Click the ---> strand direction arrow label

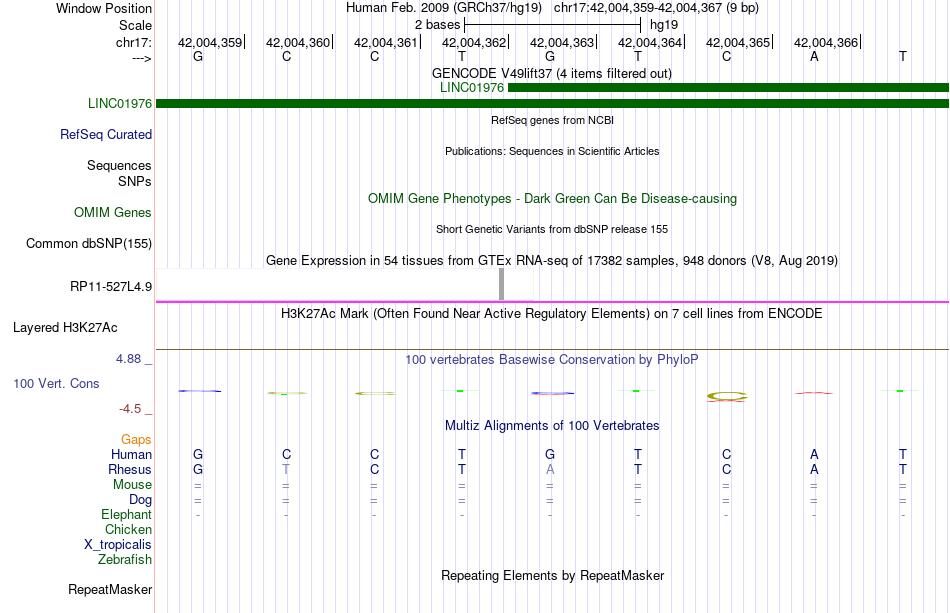coord(142,58)
